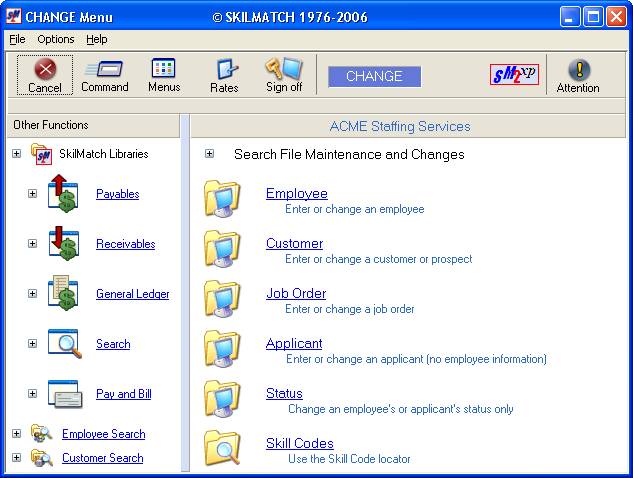The height and width of the screenshot is (478, 633).
Task: Open the File menu
Action: pyautogui.click(x=17, y=39)
